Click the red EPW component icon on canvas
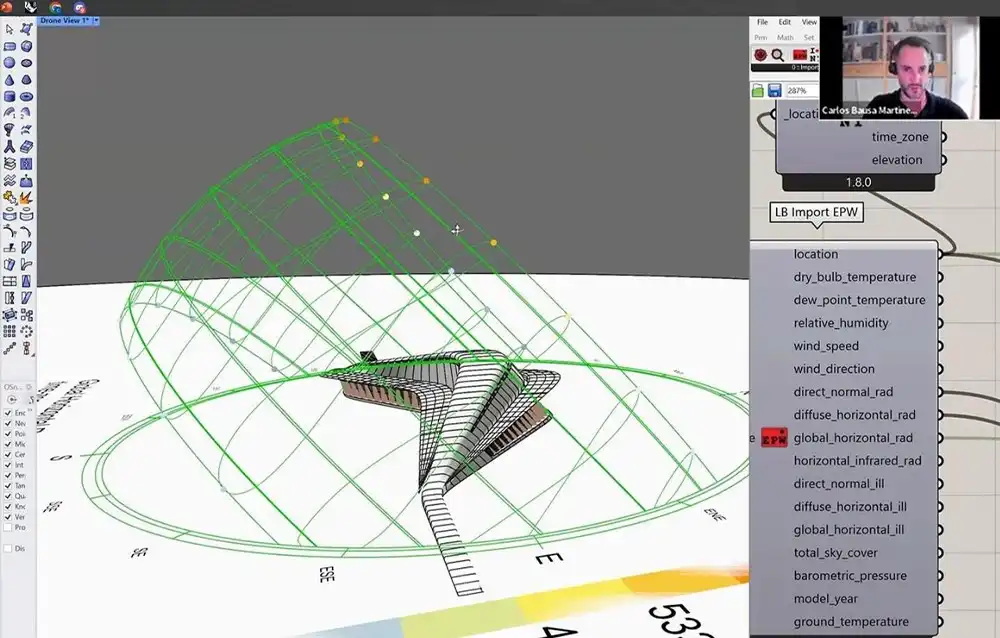The image size is (1000, 638). click(x=774, y=438)
